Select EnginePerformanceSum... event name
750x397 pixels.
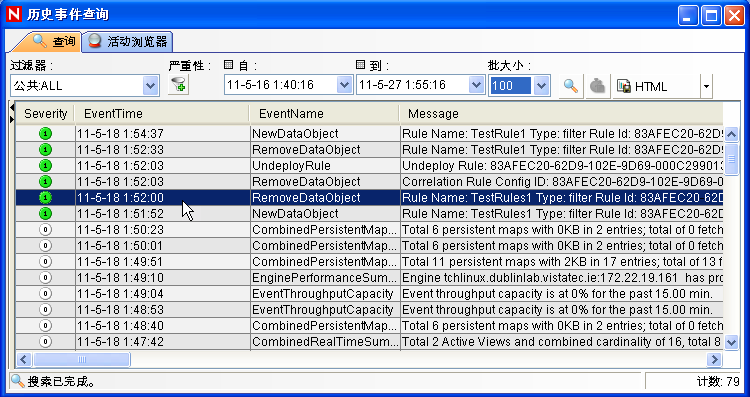coord(324,278)
